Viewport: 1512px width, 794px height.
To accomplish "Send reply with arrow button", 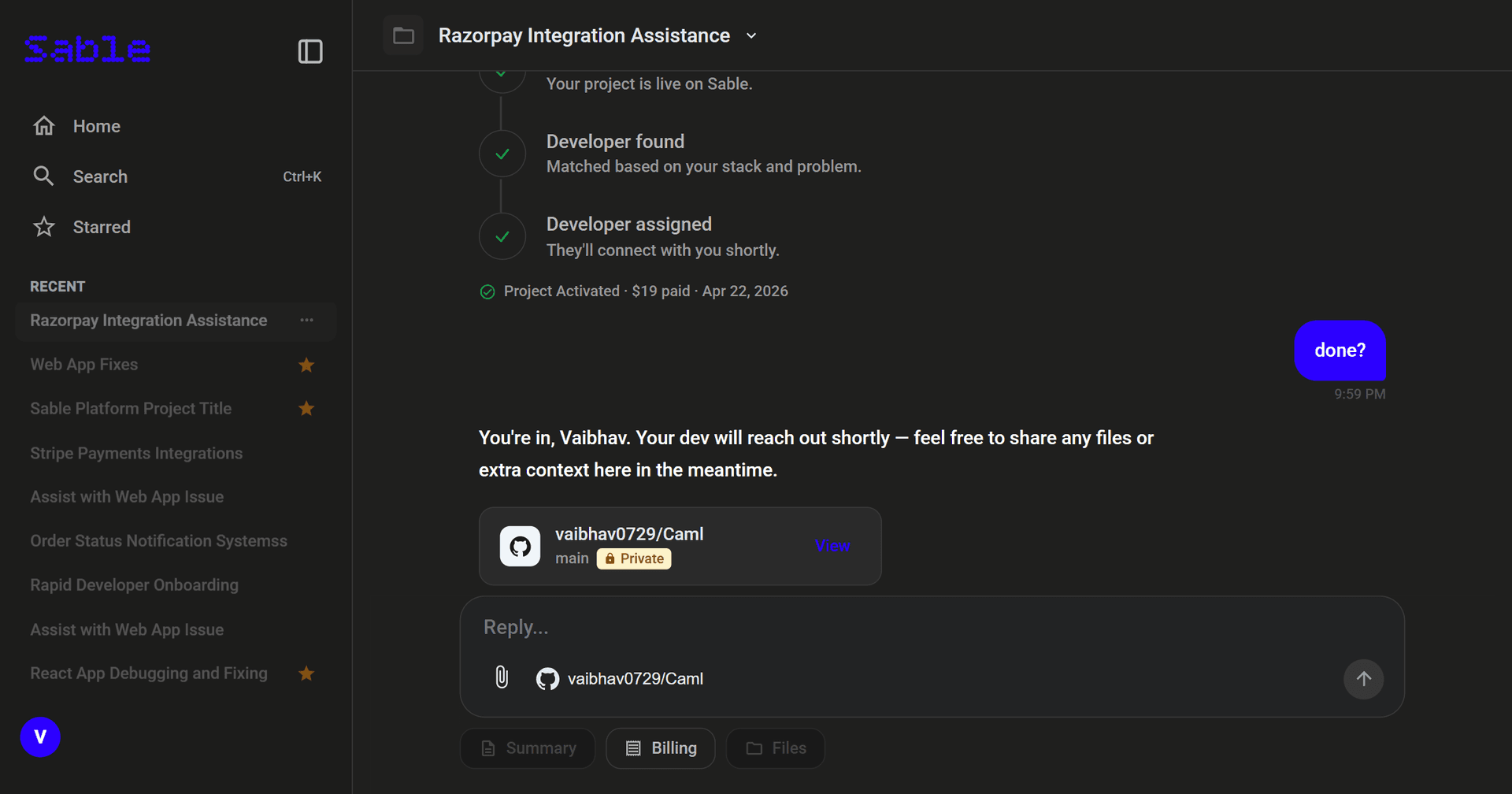I will click(x=1364, y=679).
